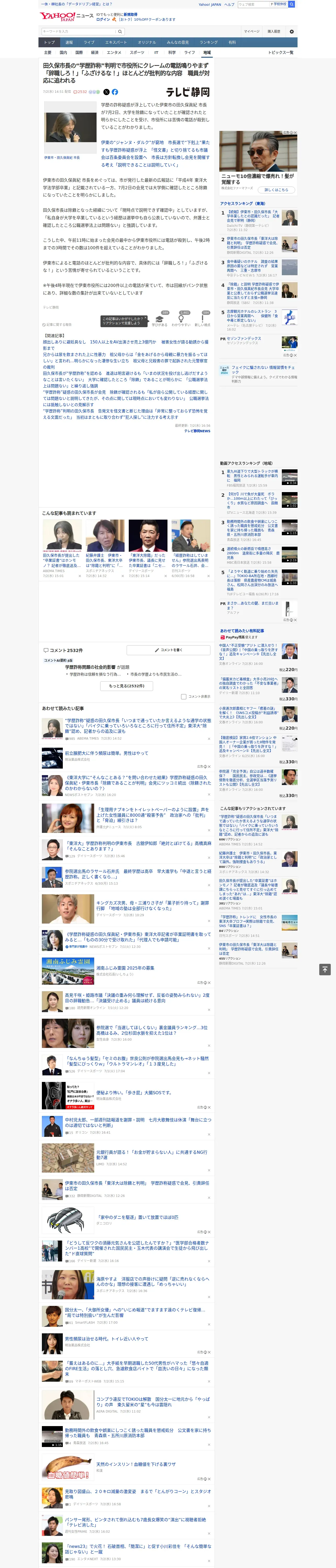Viewport: 336px width, 1568px height.
Task: Open キングカズ次男、母・三浦りさ子 article
Action: click(153, 906)
